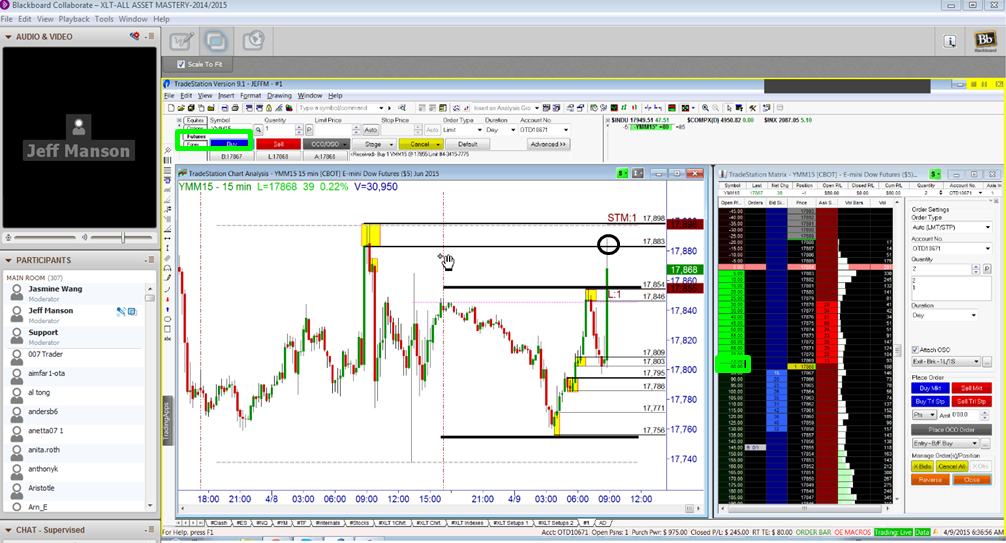This screenshot has width=1006, height=543.
Task: Click the ellipsis button next to Exit-Brk strategy
Action: pyautogui.click(x=987, y=361)
